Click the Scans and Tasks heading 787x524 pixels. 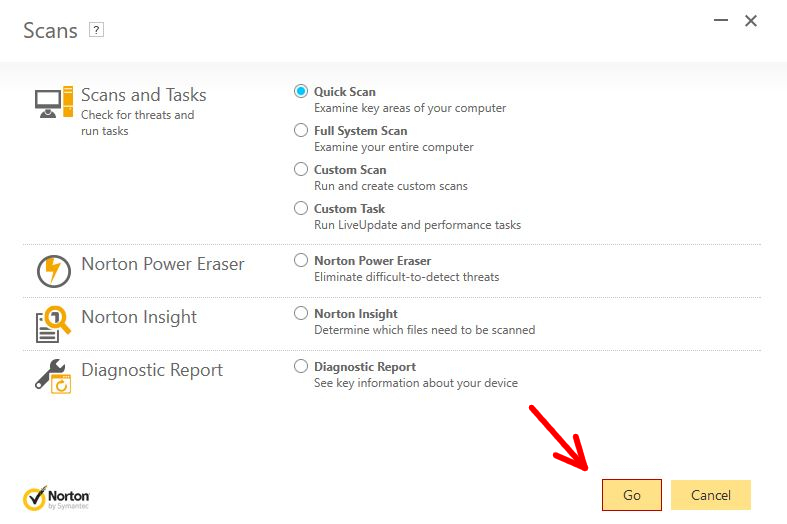(144, 95)
